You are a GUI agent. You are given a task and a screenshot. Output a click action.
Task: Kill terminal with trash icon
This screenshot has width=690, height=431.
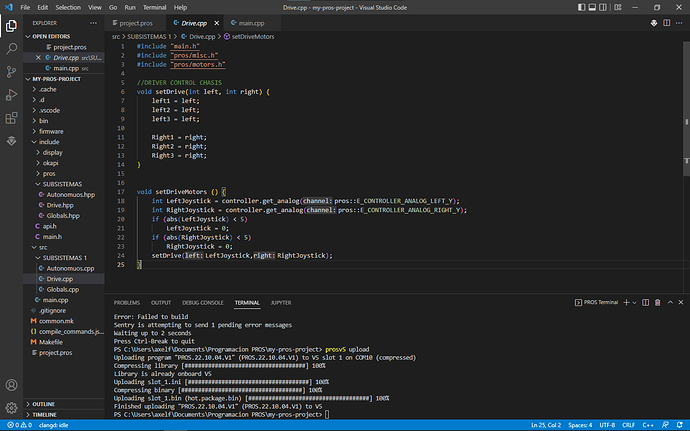pos(657,302)
